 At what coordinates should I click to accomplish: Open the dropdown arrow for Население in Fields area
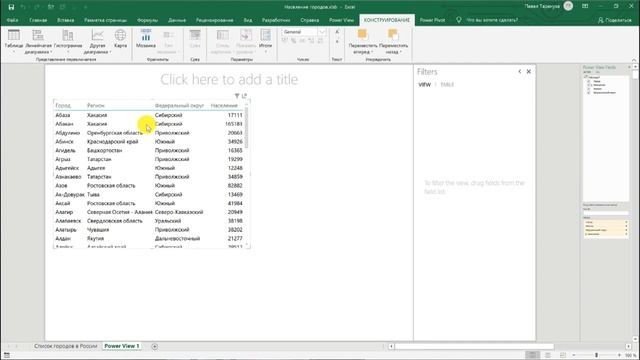tap(626, 234)
